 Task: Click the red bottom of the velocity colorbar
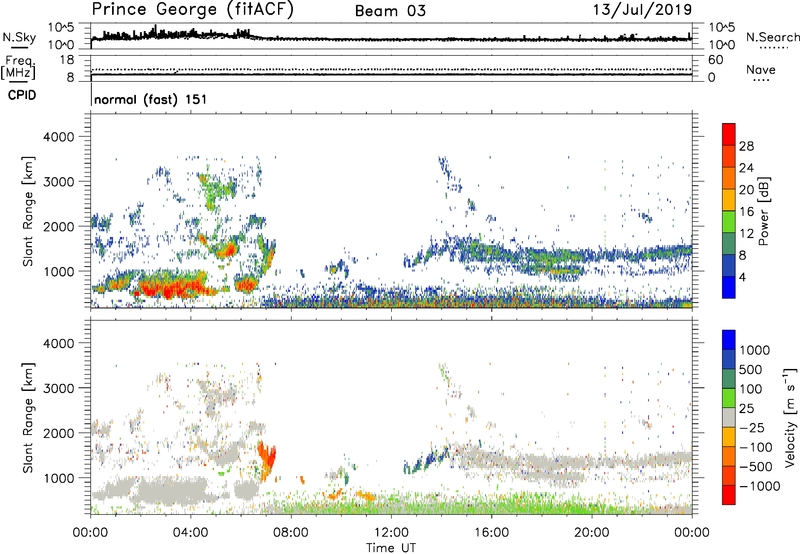(x=729, y=495)
